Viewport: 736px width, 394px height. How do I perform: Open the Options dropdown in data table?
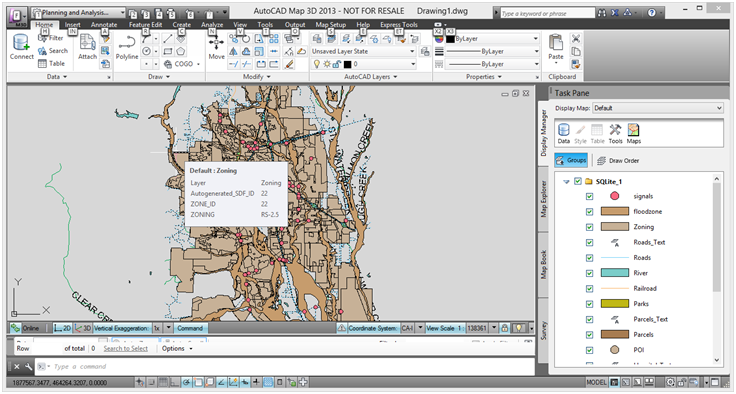pyautogui.click(x=177, y=348)
